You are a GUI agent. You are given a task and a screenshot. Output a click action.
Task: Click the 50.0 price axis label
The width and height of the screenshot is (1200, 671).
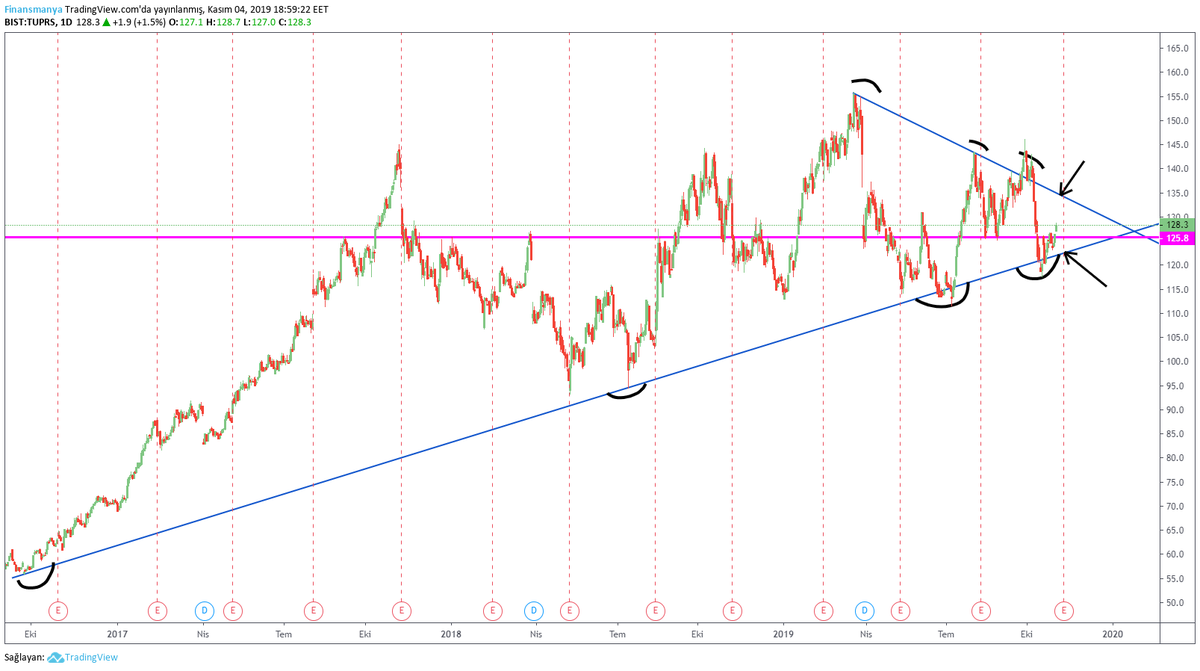point(1176,602)
